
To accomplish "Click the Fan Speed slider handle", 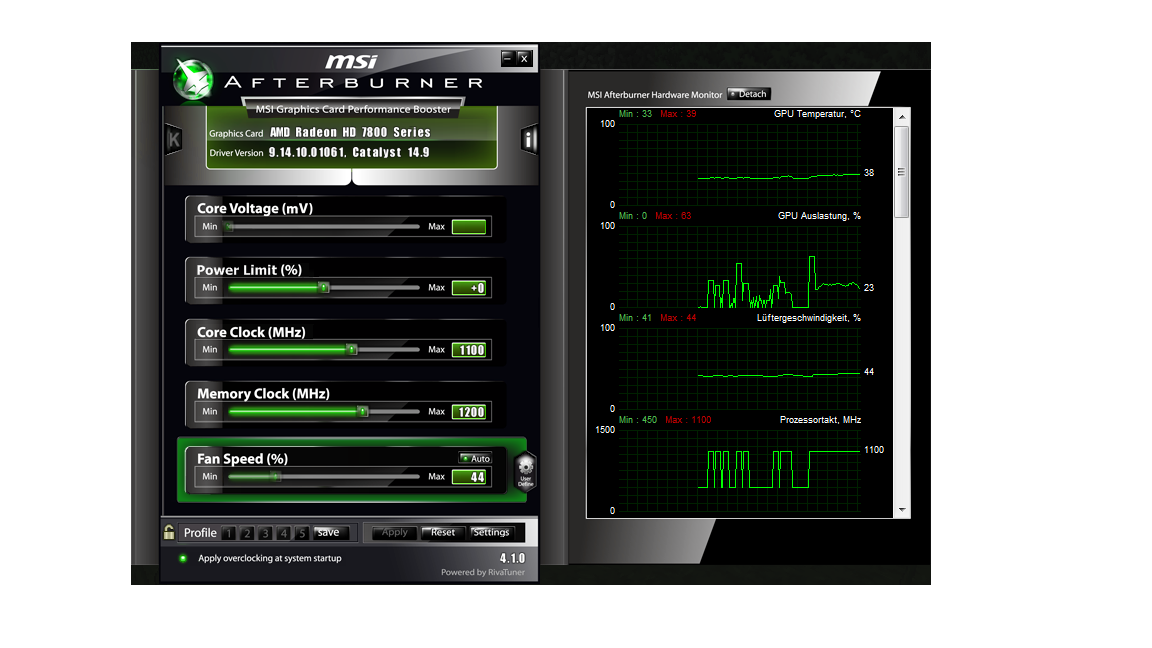I will (276, 476).
